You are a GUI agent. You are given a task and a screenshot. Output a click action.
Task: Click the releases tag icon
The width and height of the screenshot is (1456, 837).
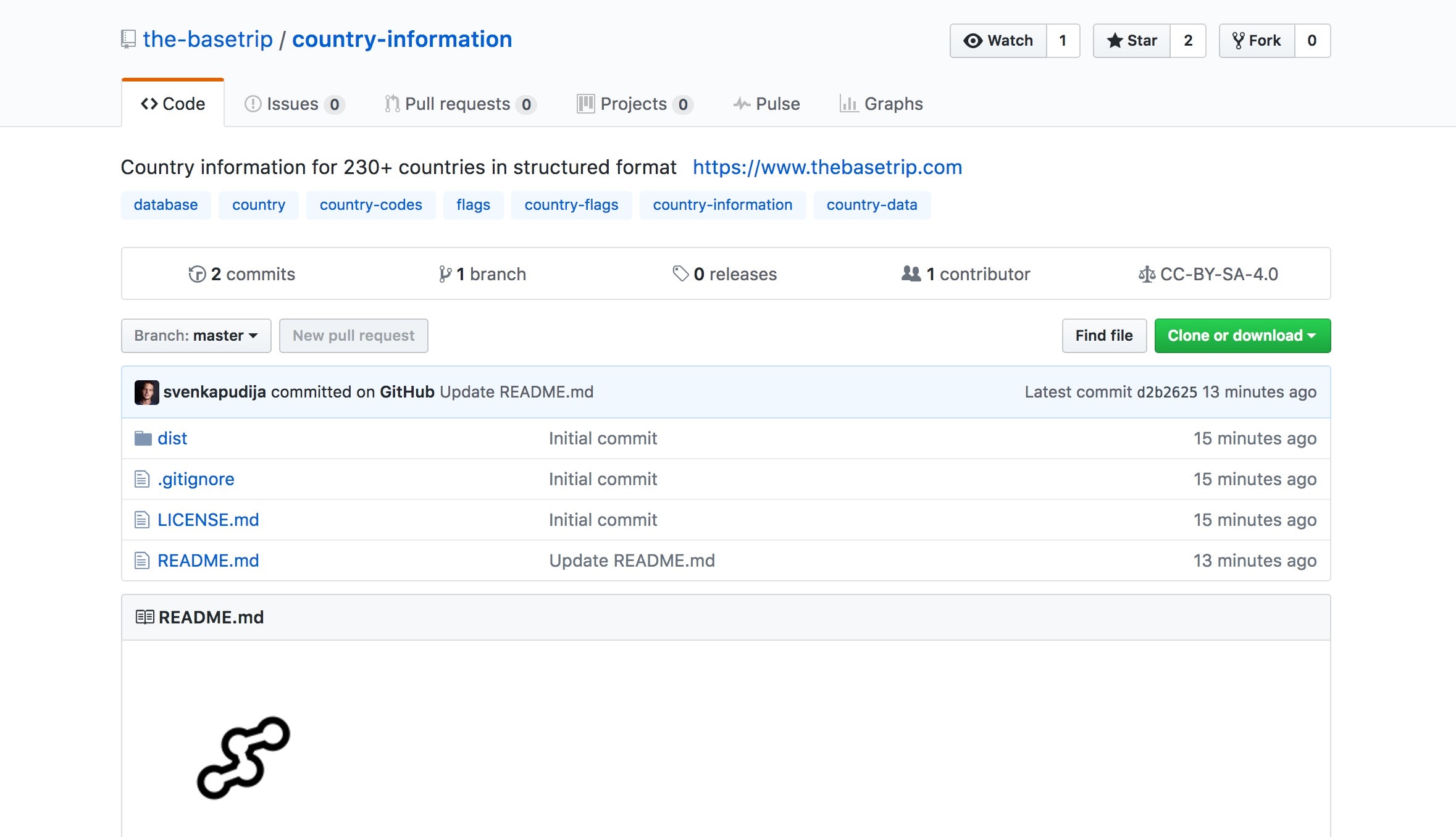click(680, 273)
